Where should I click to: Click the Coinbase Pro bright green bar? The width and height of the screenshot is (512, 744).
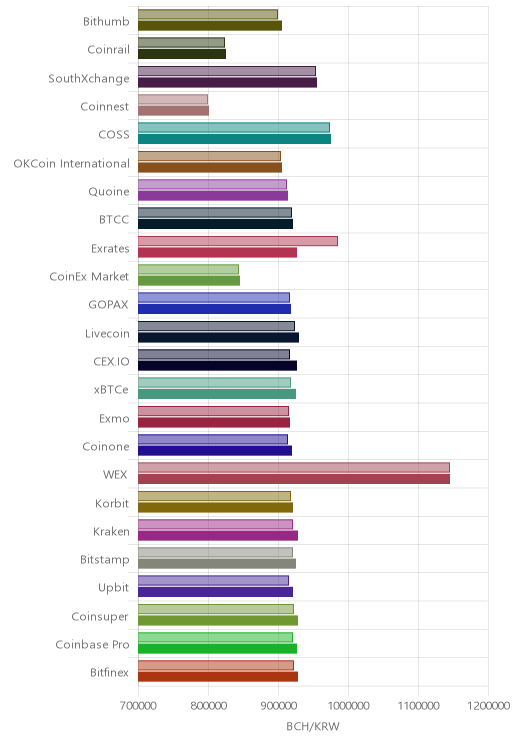(217, 649)
